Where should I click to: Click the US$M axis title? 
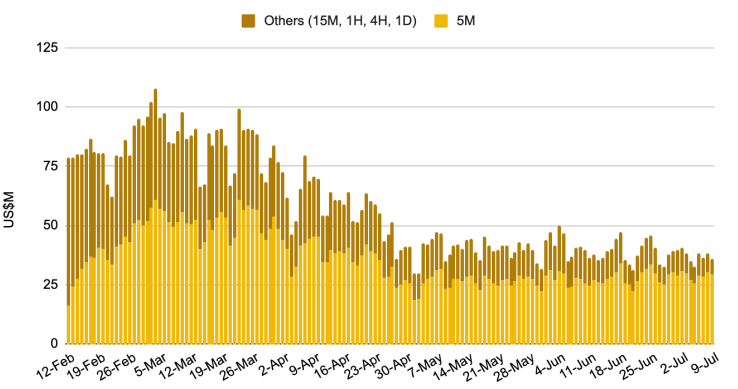tap(9, 210)
